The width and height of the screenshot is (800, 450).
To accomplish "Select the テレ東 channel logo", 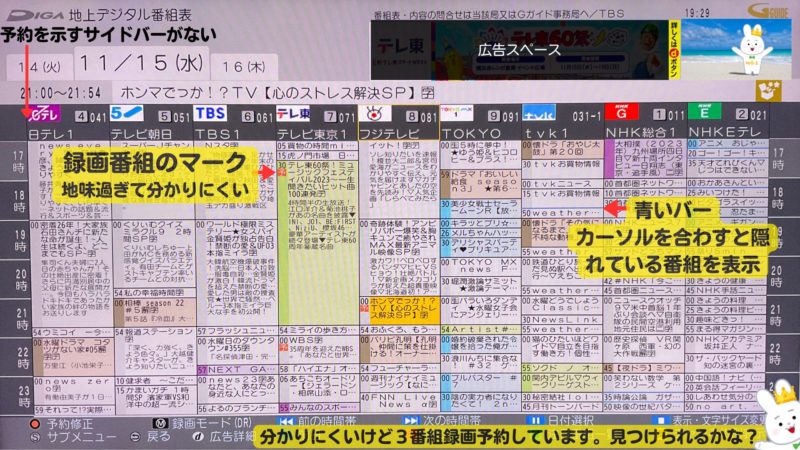I will (x=293, y=114).
